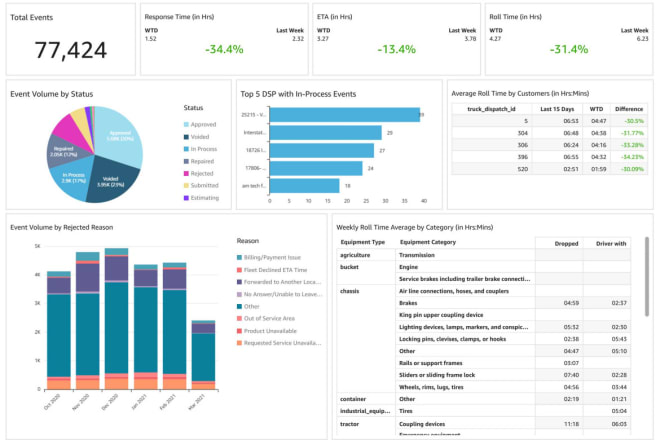Screen dimensions: 660x440
Task: Click the Equipment Type column header
Action: pos(363,242)
